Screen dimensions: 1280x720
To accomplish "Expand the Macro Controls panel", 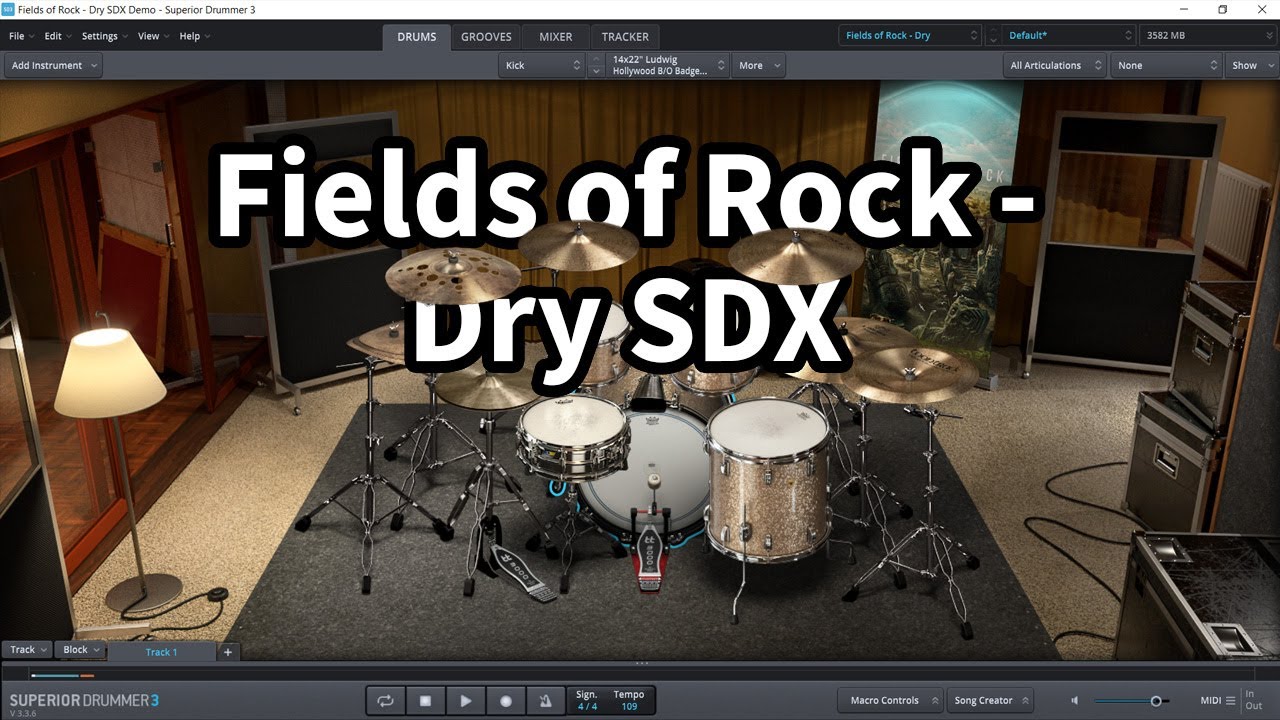I will [x=890, y=701].
